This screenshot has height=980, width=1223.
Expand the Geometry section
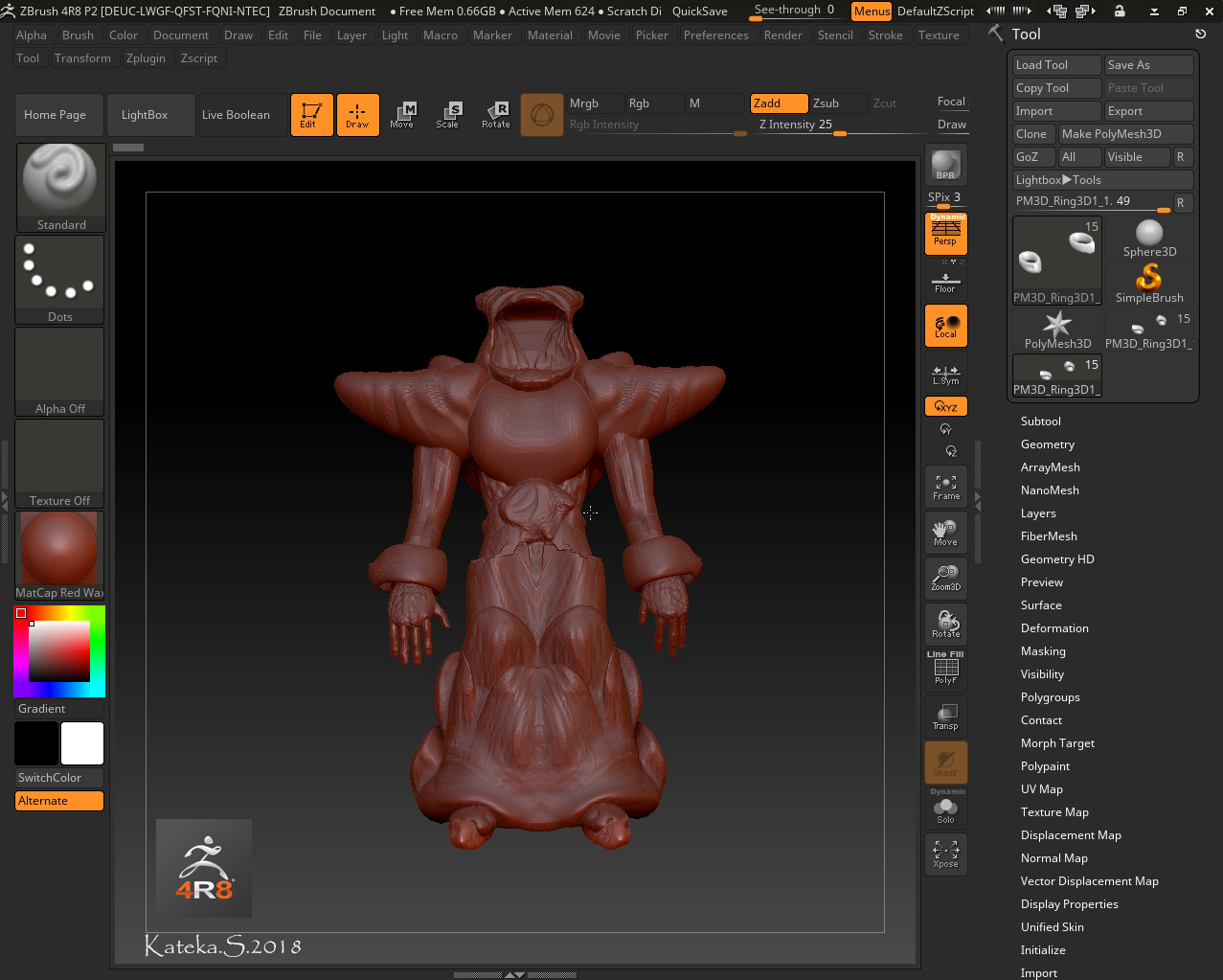point(1047,444)
